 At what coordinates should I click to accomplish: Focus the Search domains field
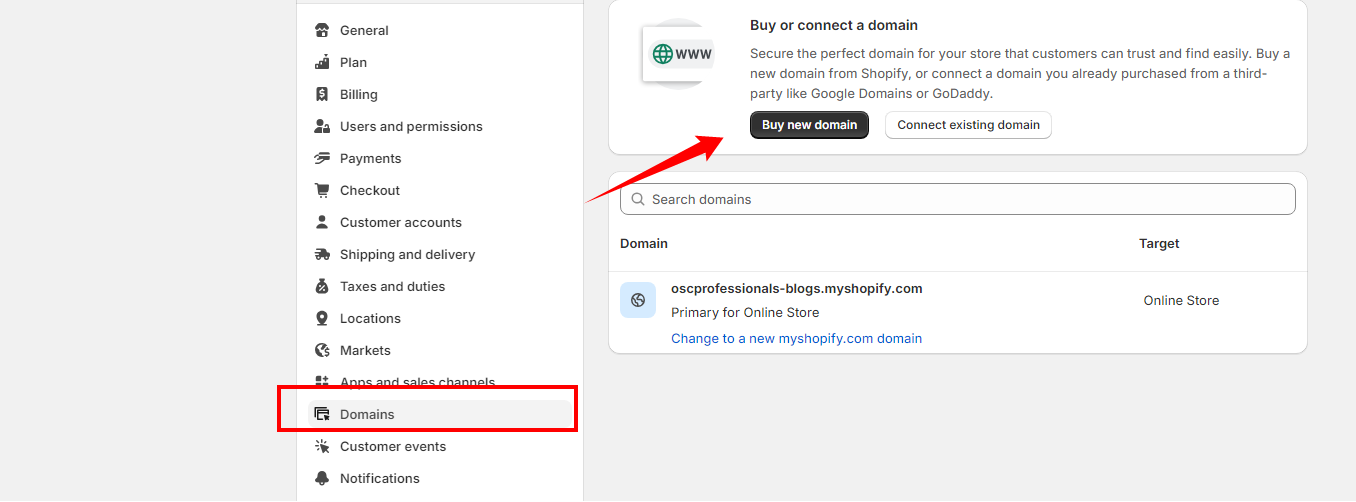(x=957, y=199)
